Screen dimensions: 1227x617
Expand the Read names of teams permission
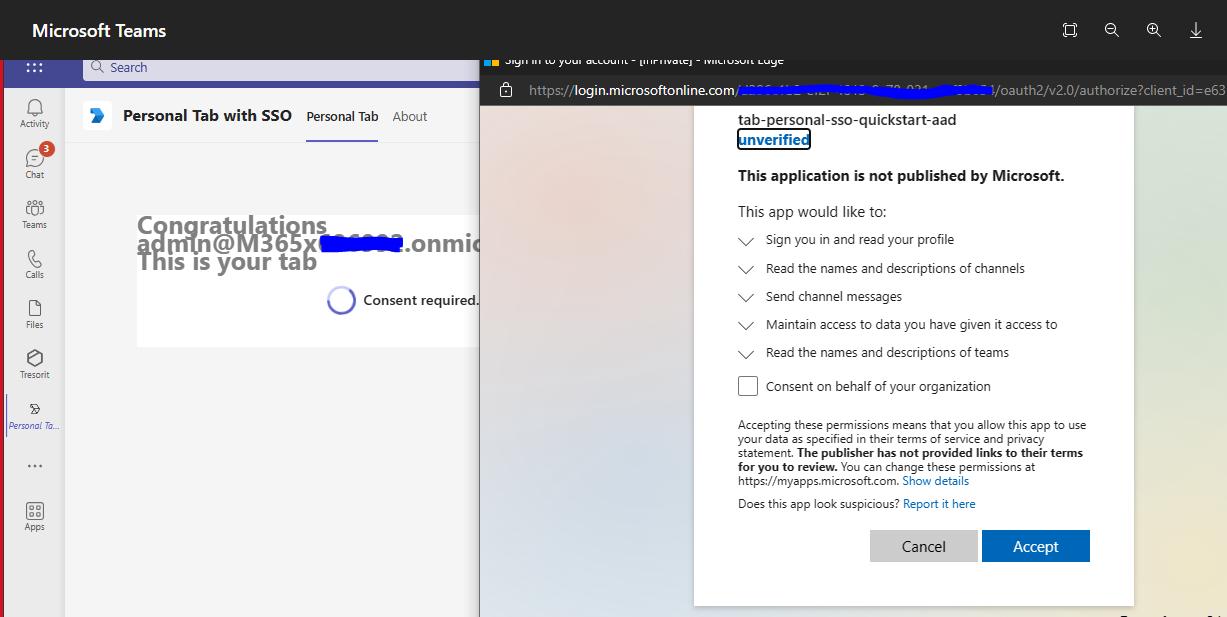pyautogui.click(x=745, y=353)
